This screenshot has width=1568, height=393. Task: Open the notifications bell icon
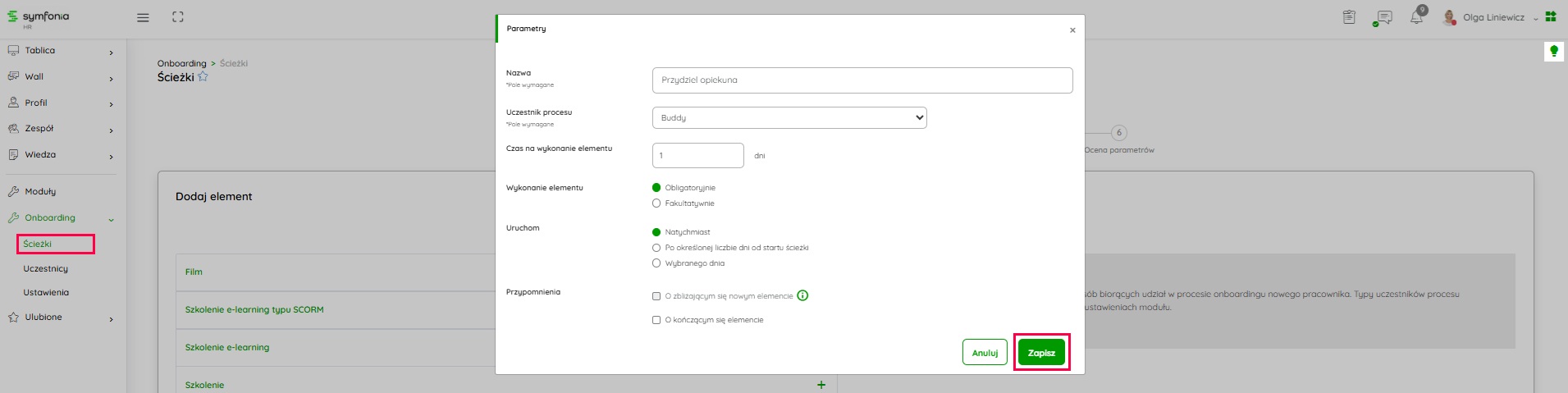(1416, 17)
